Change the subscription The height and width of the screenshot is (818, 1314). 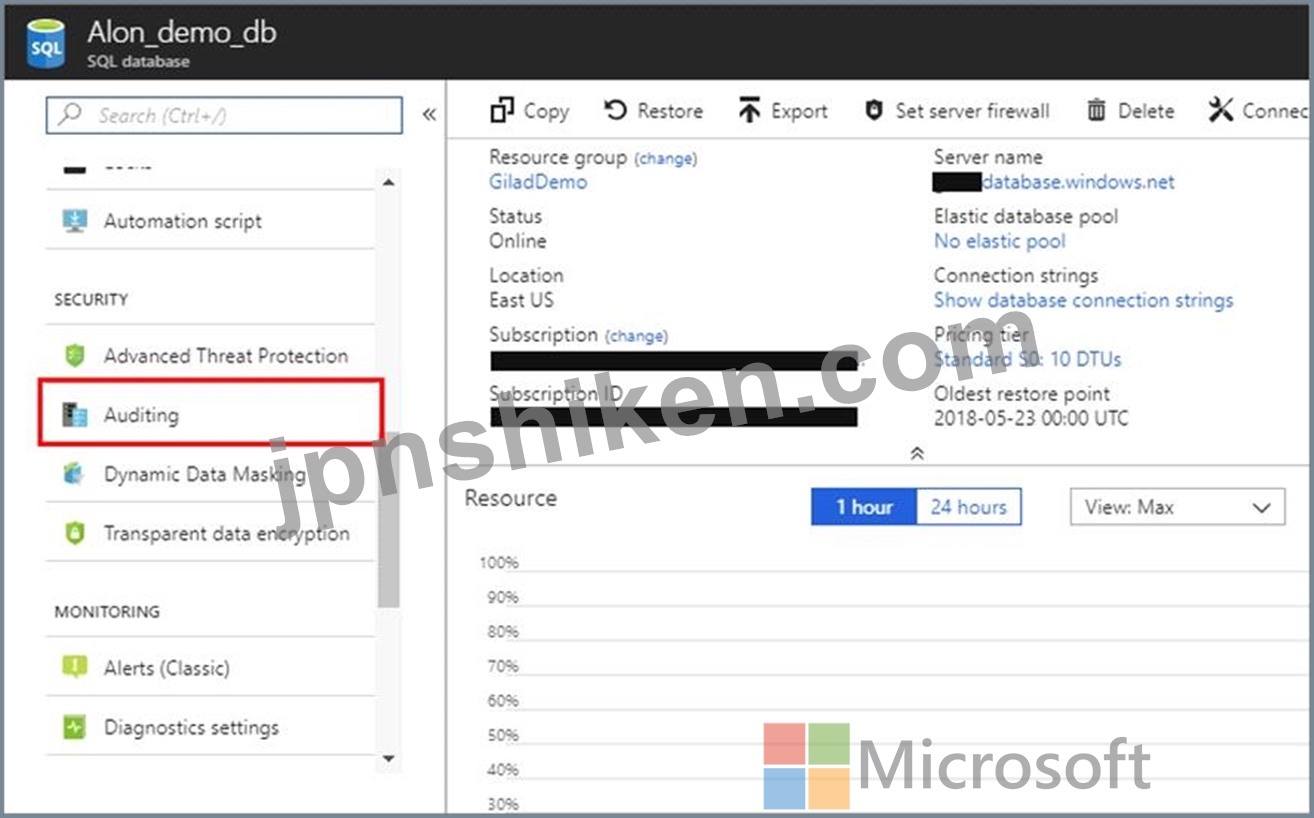coord(636,336)
